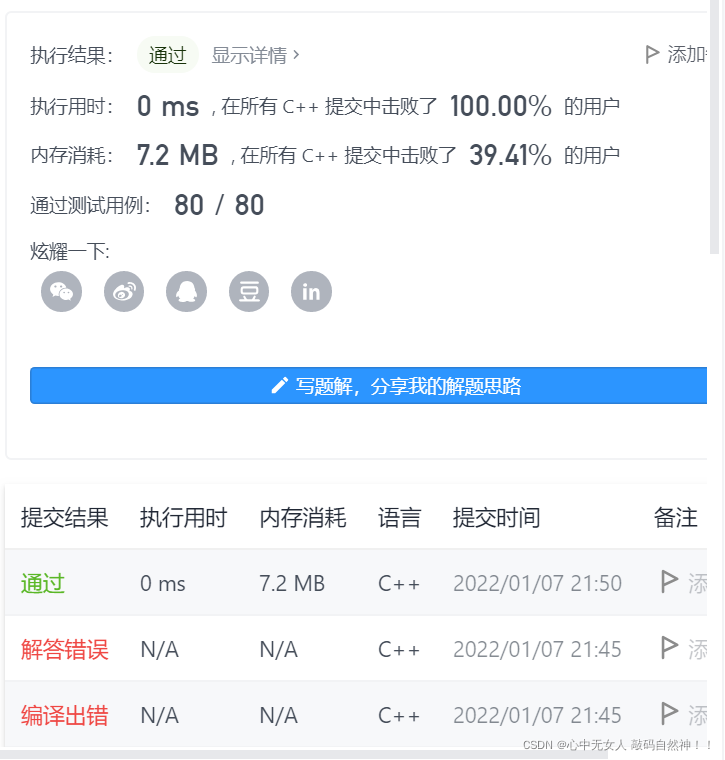The width and height of the screenshot is (725, 760).
Task: Click the 内存消耗 column header
Action: pyautogui.click(x=303, y=518)
